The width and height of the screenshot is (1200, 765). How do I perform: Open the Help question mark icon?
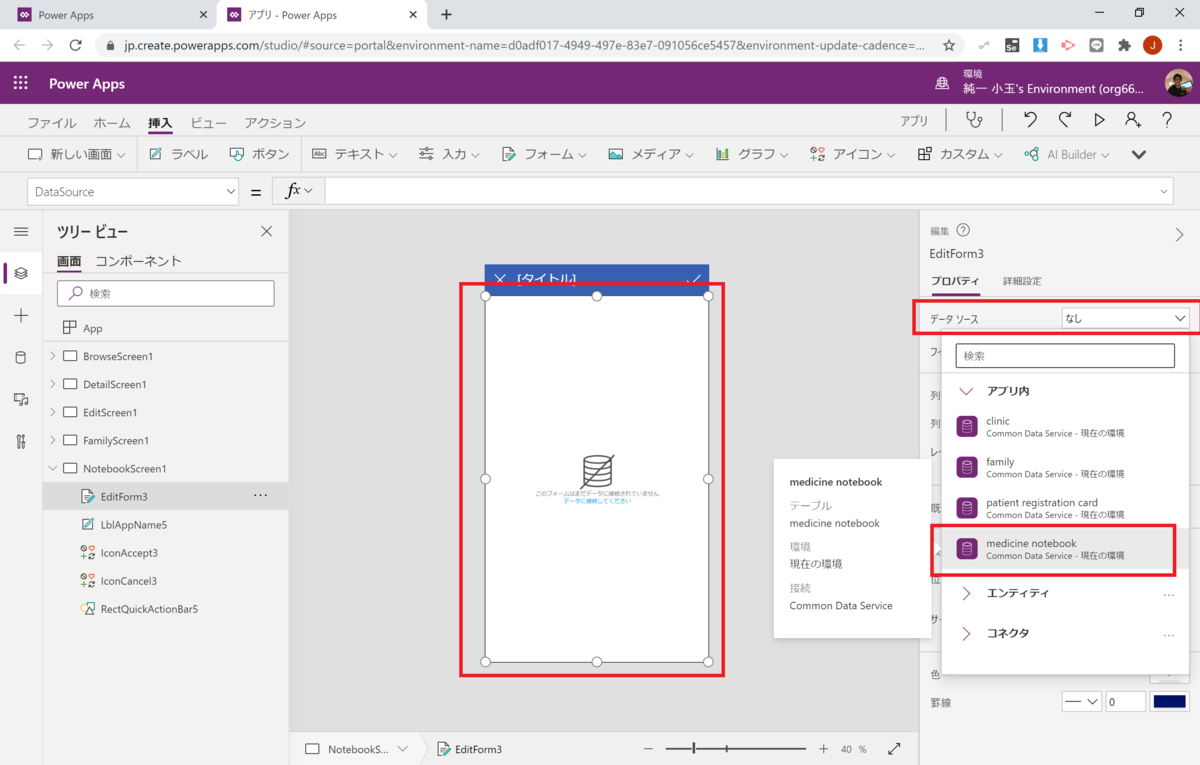pyautogui.click(x=1167, y=120)
